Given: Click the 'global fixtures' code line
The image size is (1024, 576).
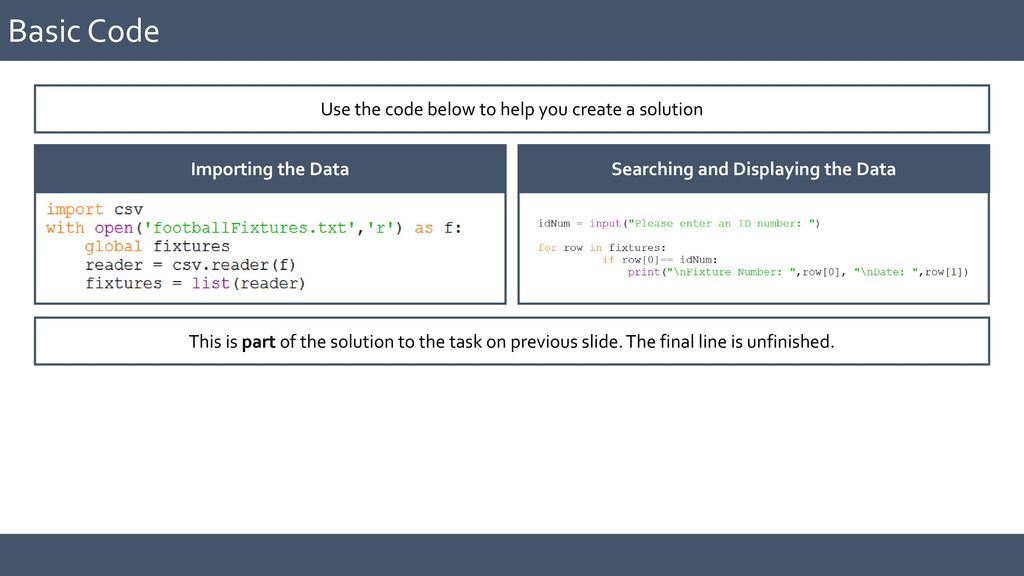Looking at the screenshot, I should [157, 246].
